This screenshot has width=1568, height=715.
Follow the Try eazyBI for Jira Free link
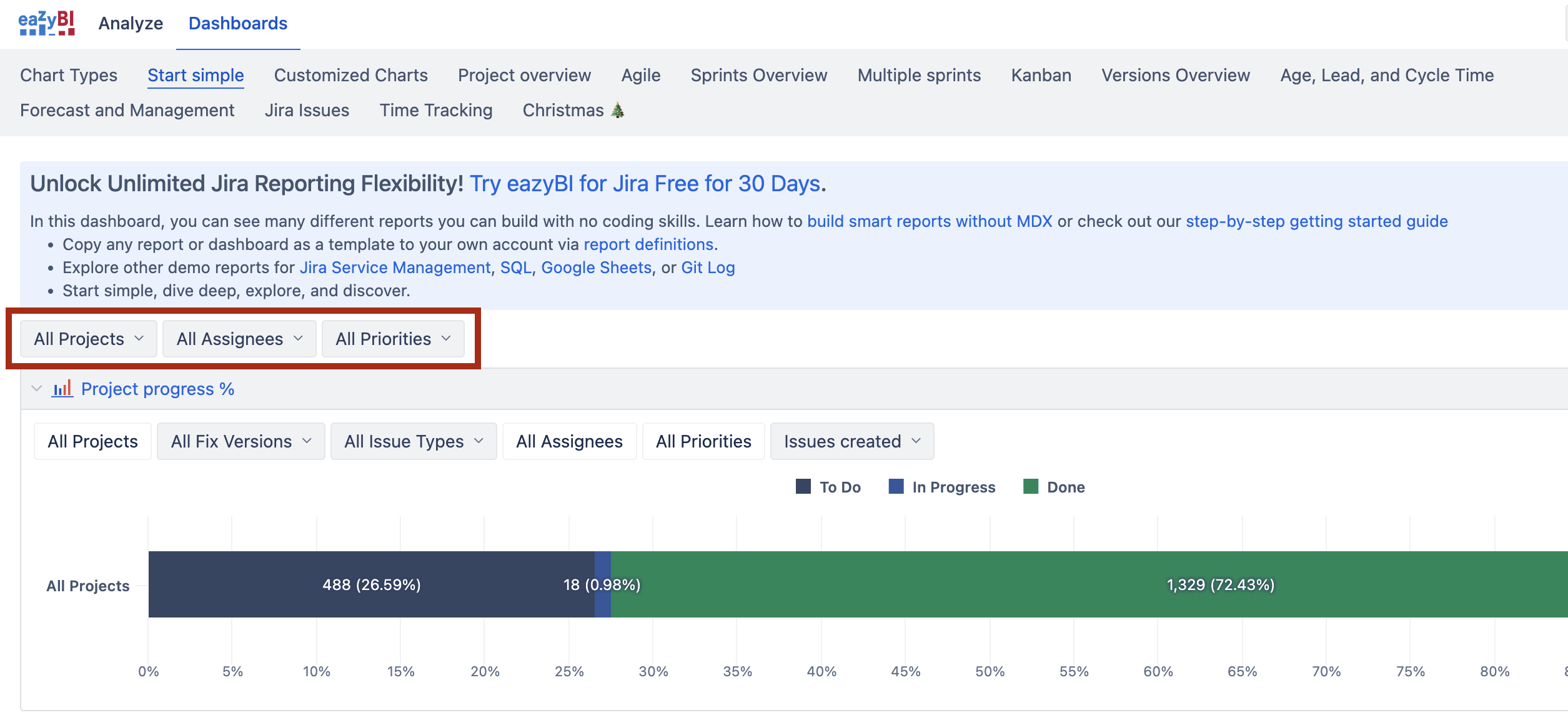click(645, 184)
